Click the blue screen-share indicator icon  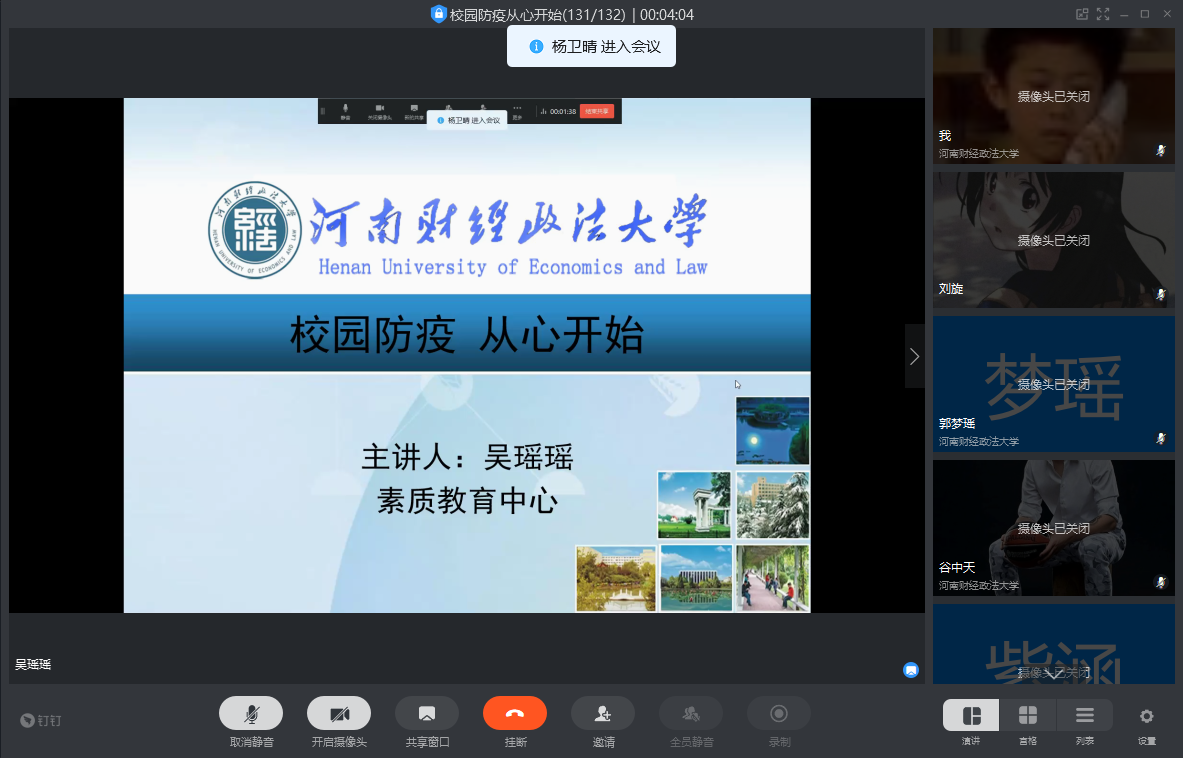pyautogui.click(x=911, y=670)
